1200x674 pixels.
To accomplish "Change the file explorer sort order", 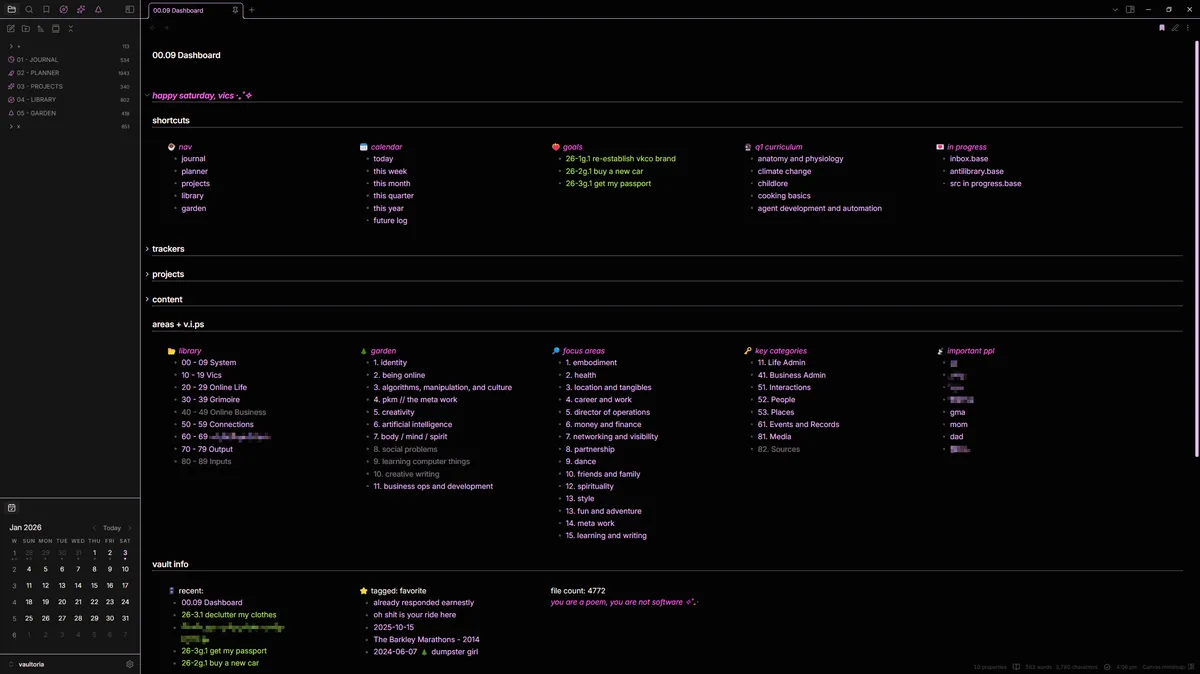I will (x=40, y=28).
